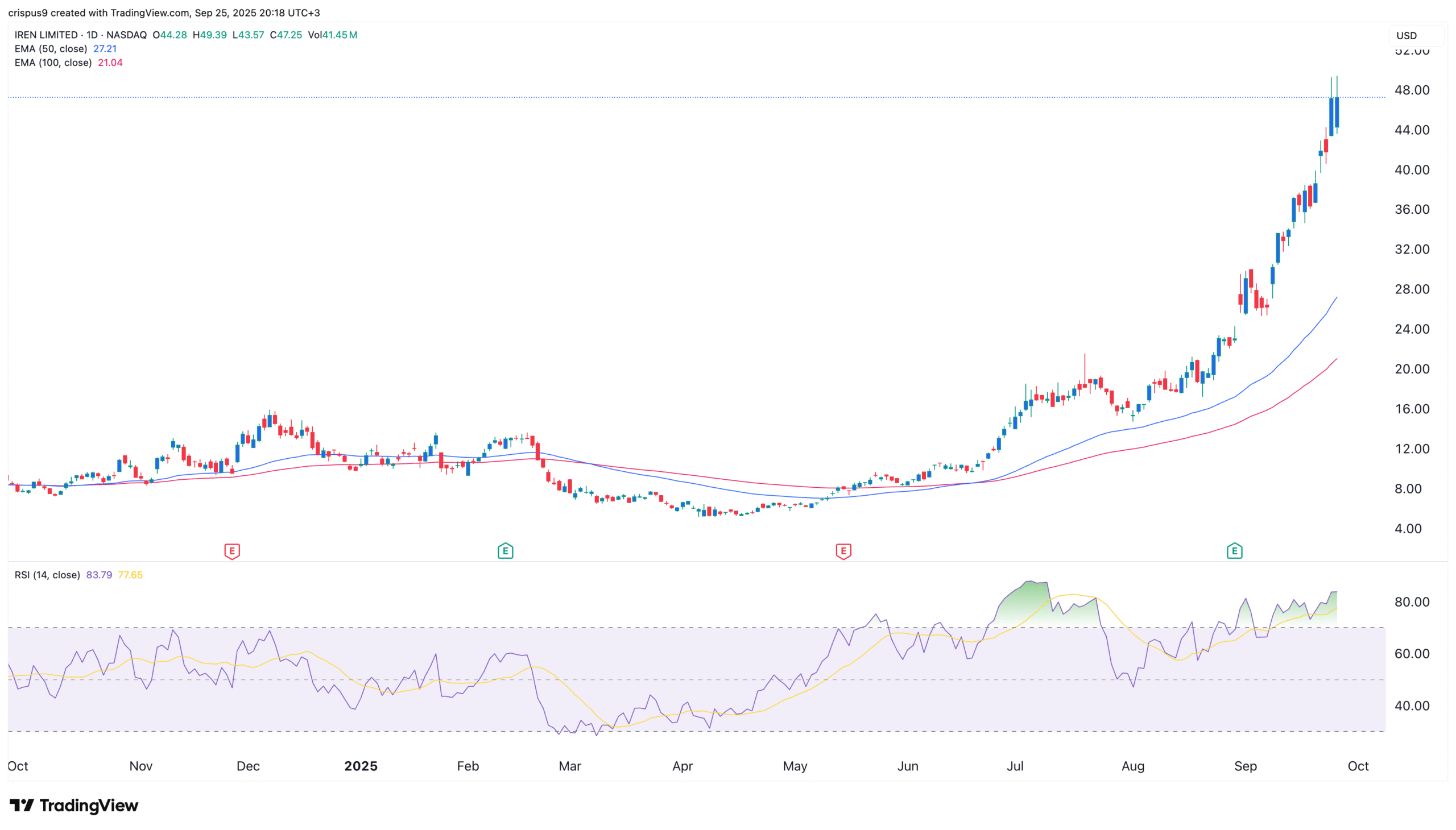Open the symbol selector showing IREN LIMITED
The image size is (1456, 830).
(x=45, y=34)
